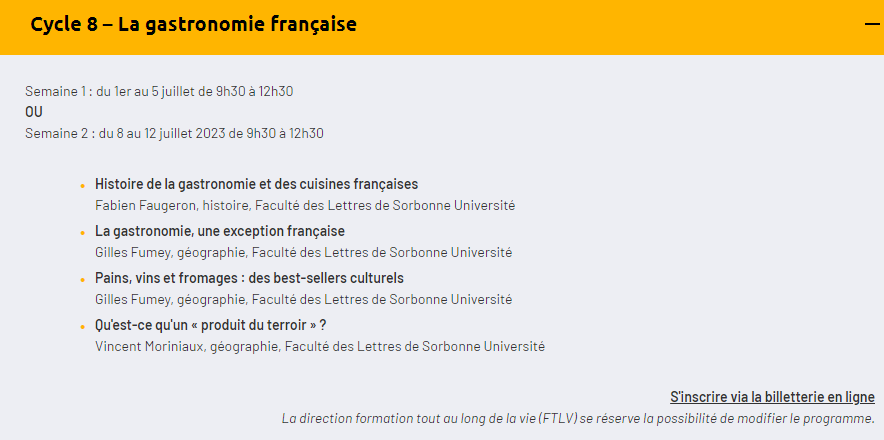Collapse the section with the minus icon
The height and width of the screenshot is (440, 884).
coord(872,24)
